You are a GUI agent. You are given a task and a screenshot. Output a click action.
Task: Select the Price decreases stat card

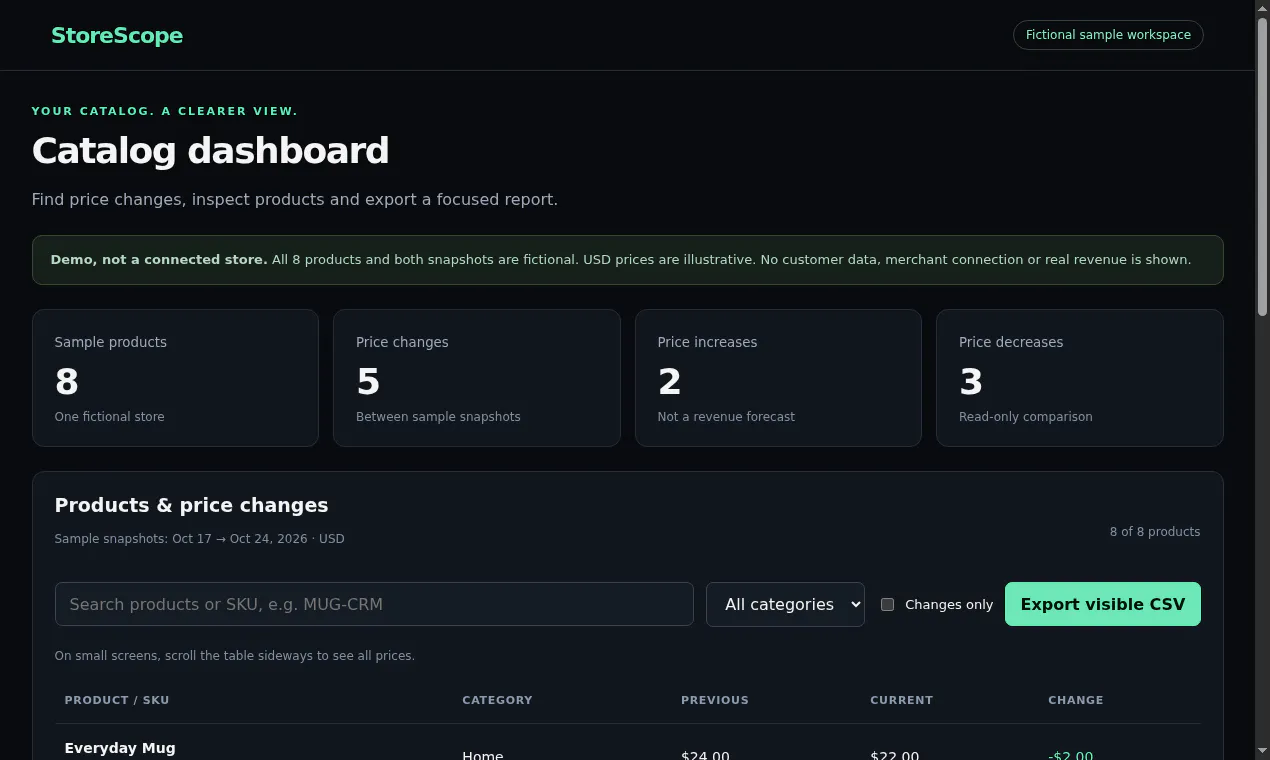1079,378
